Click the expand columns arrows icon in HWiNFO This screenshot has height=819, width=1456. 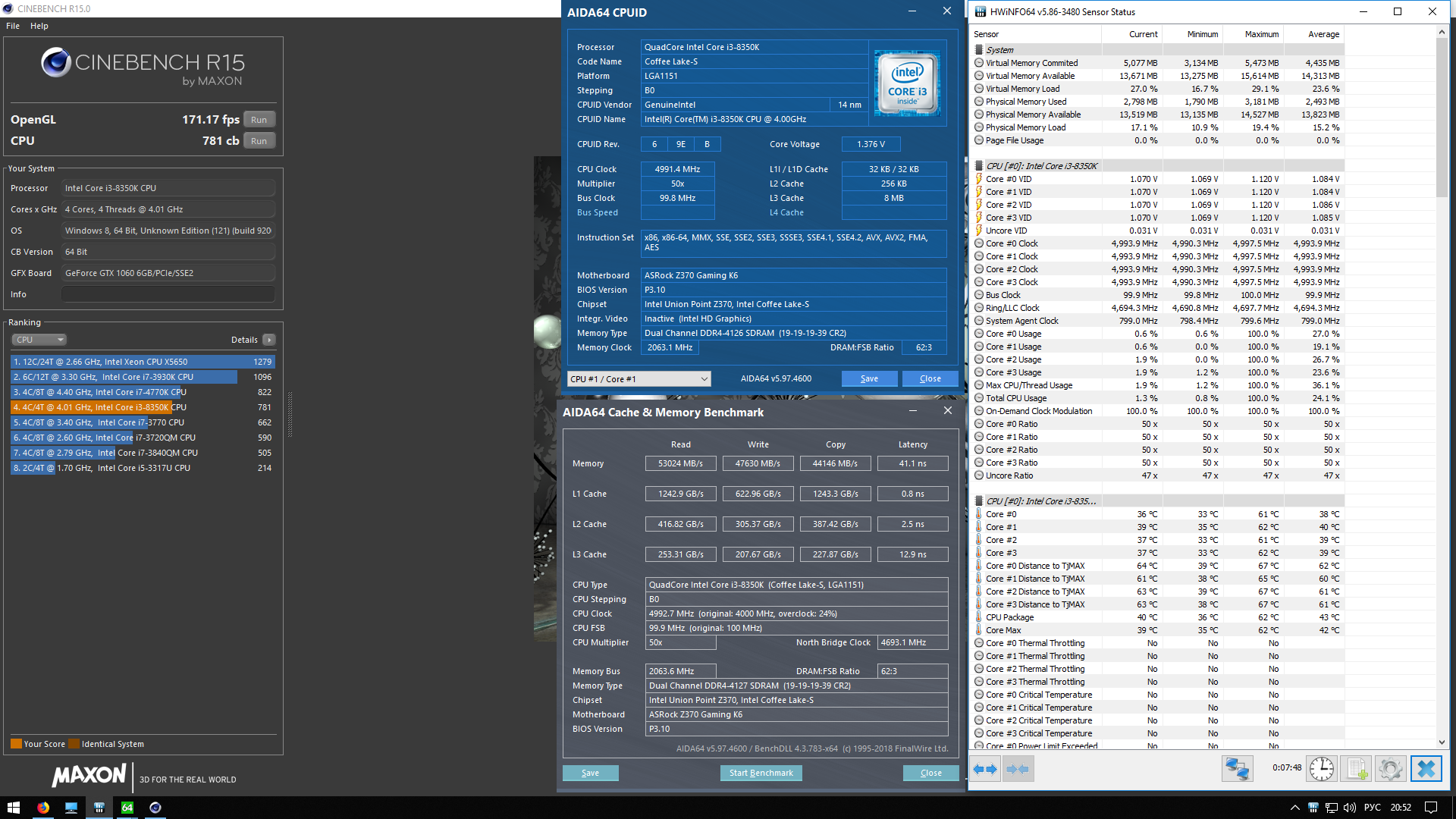(x=985, y=769)
